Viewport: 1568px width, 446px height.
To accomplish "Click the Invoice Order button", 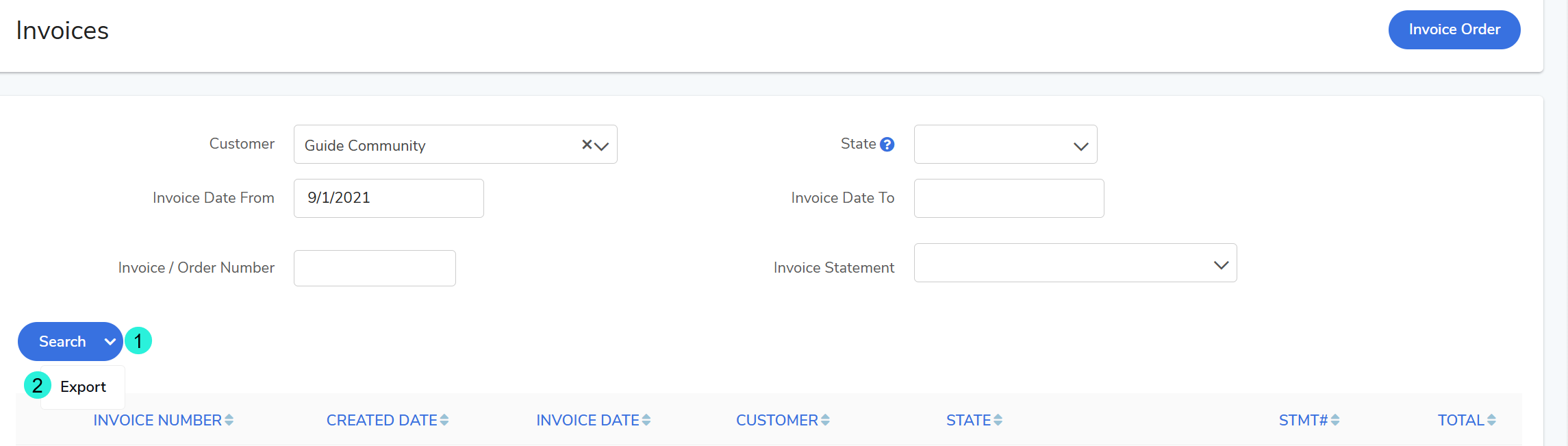I will point(1454,29).
